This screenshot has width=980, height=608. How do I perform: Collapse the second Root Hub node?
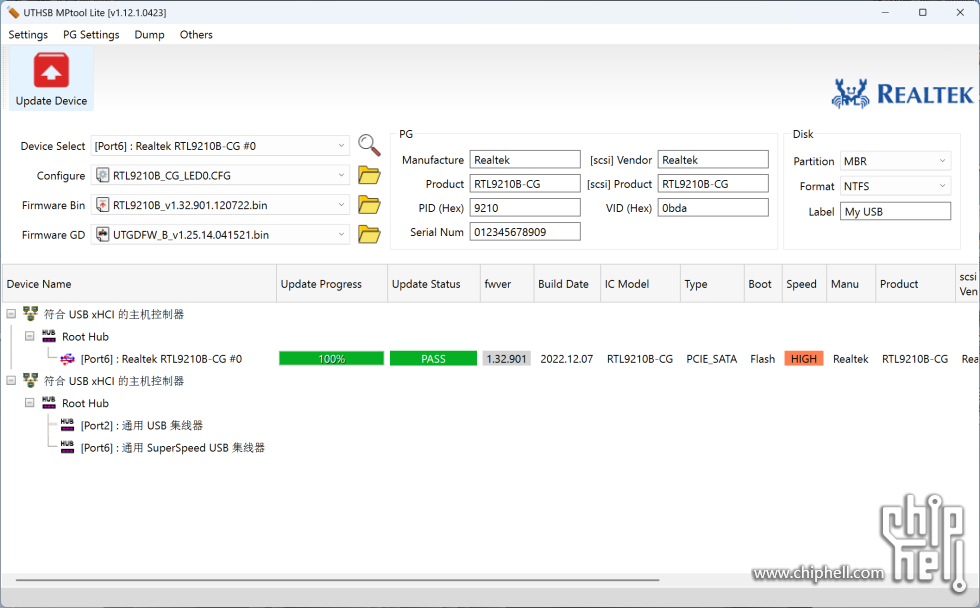(29, 403)
